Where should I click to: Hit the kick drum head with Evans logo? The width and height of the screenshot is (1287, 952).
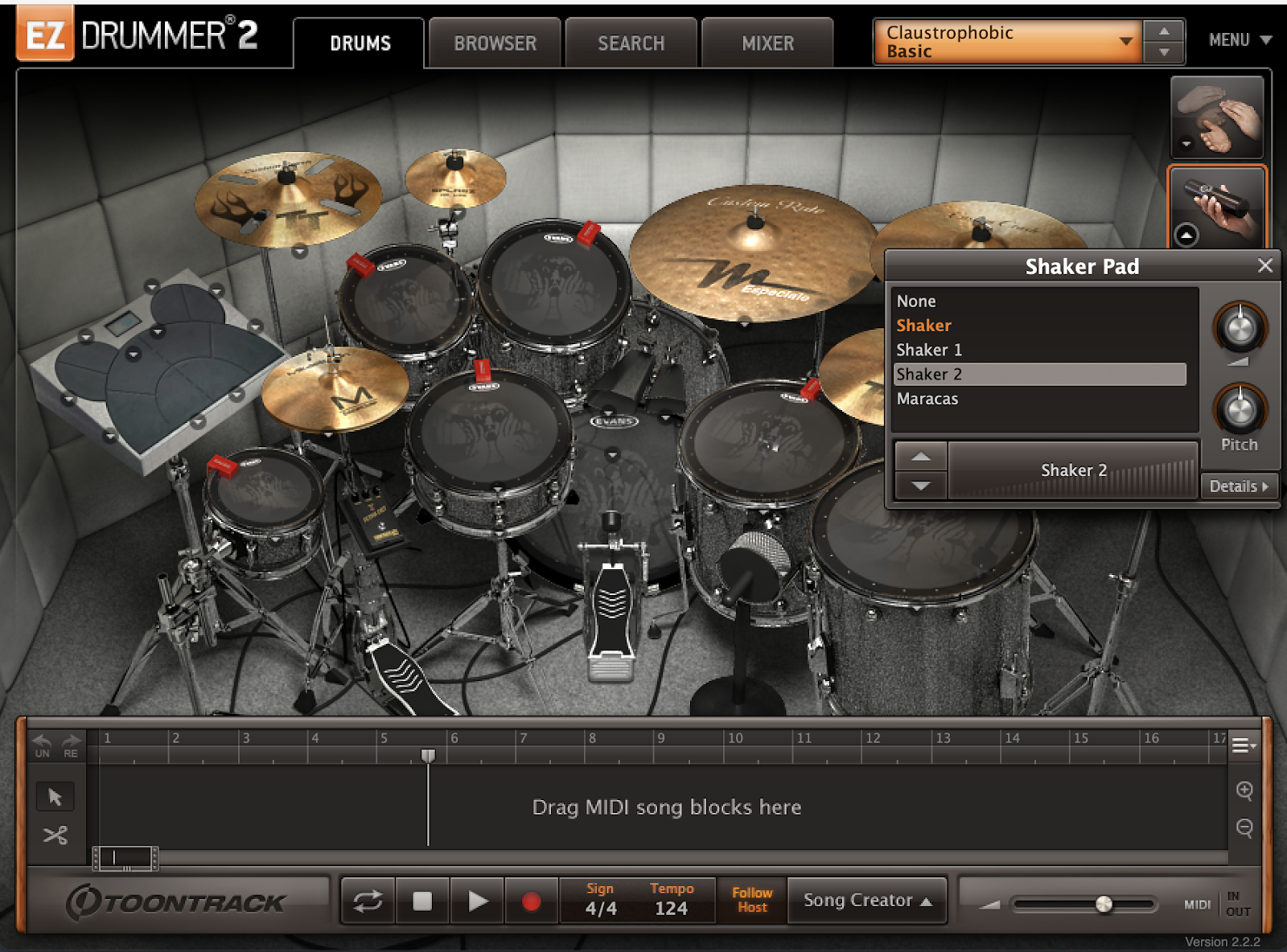(x=615, y=490)
